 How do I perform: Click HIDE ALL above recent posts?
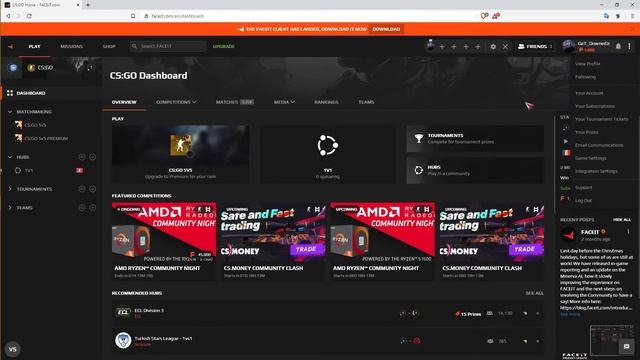[622, 220]
